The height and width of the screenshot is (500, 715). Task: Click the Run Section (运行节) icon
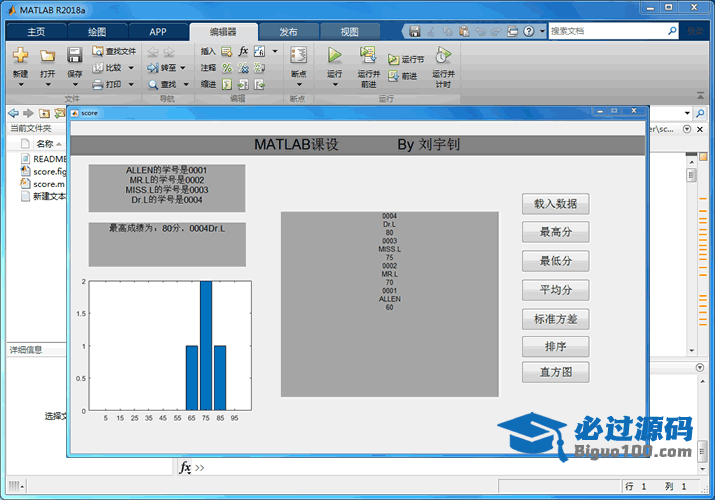pos(393,59)
